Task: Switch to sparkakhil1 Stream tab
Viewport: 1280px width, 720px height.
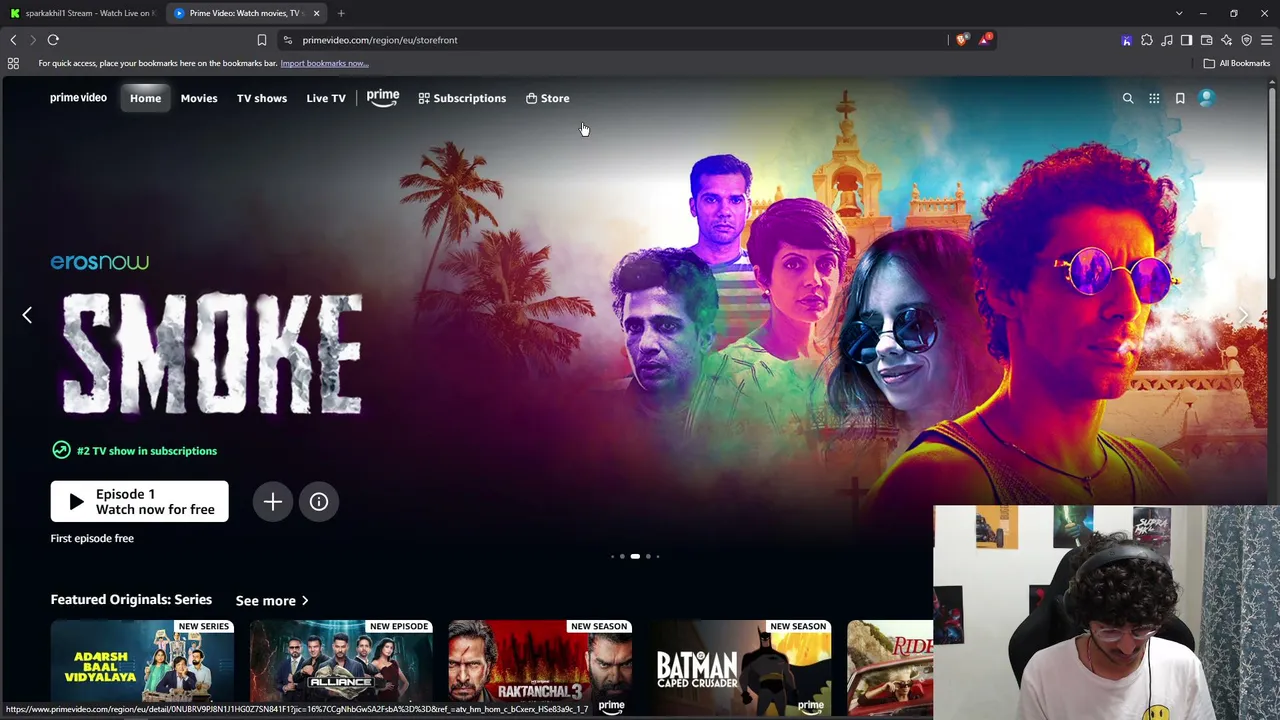Action: coord(82,13)
